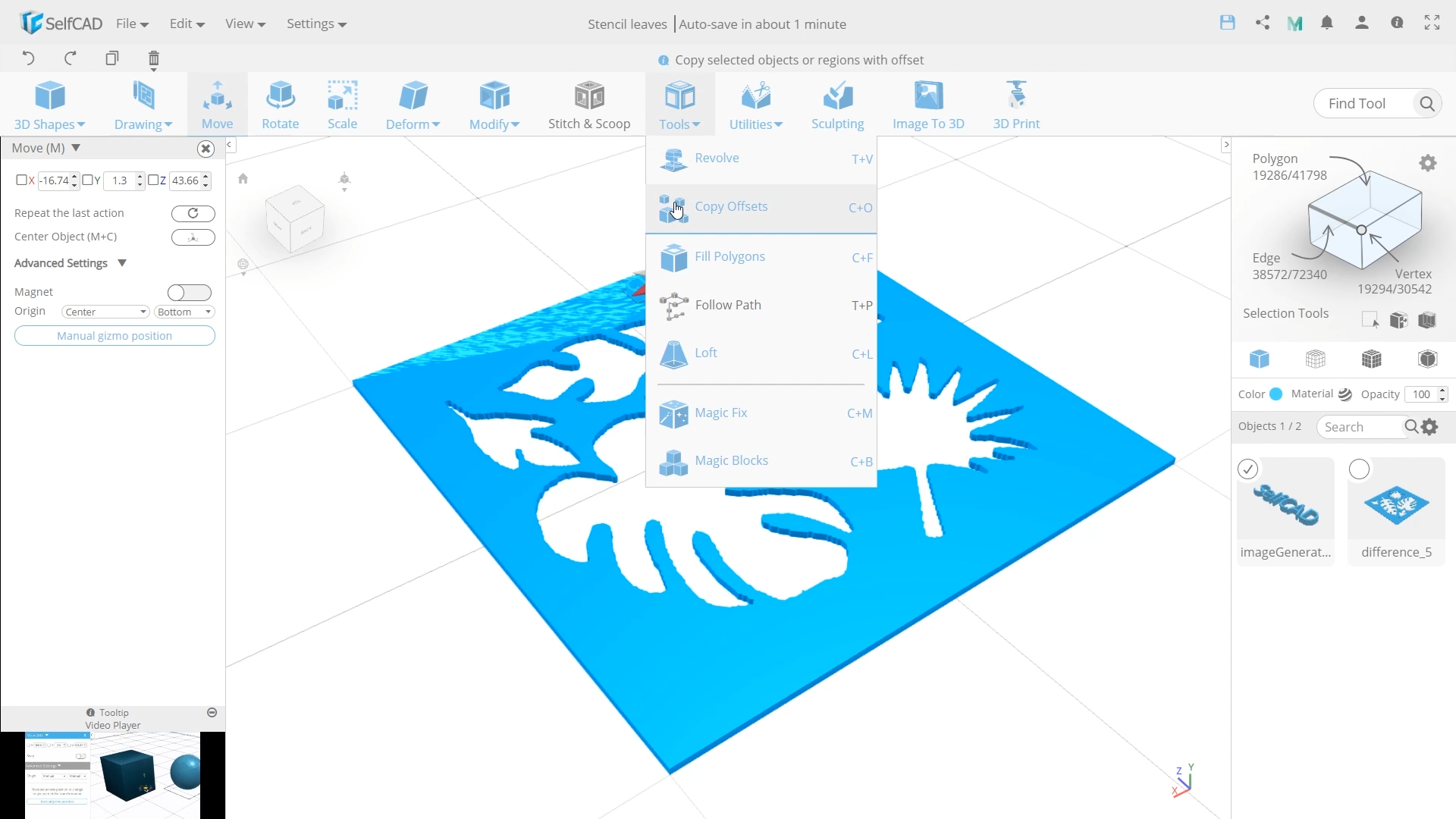Click the Find Tool search magnifier

pos(1427,104)
